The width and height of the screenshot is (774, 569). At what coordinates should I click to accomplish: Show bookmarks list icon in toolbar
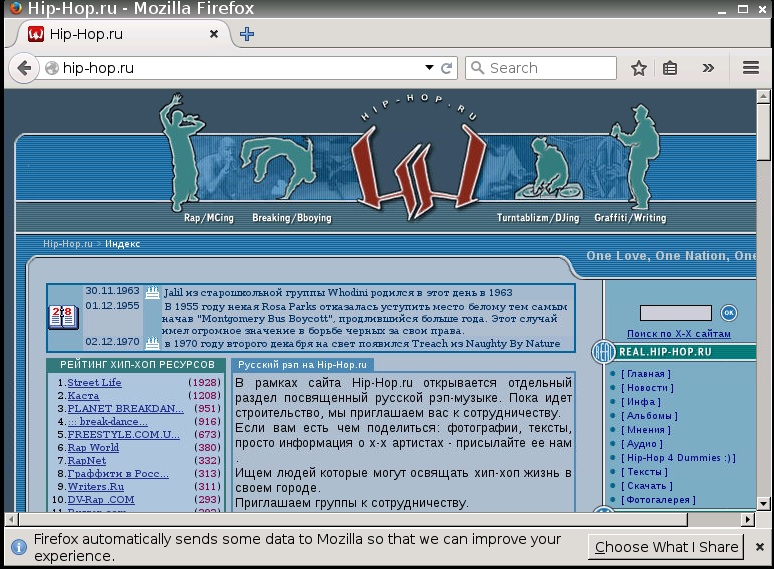pos(670,68)
